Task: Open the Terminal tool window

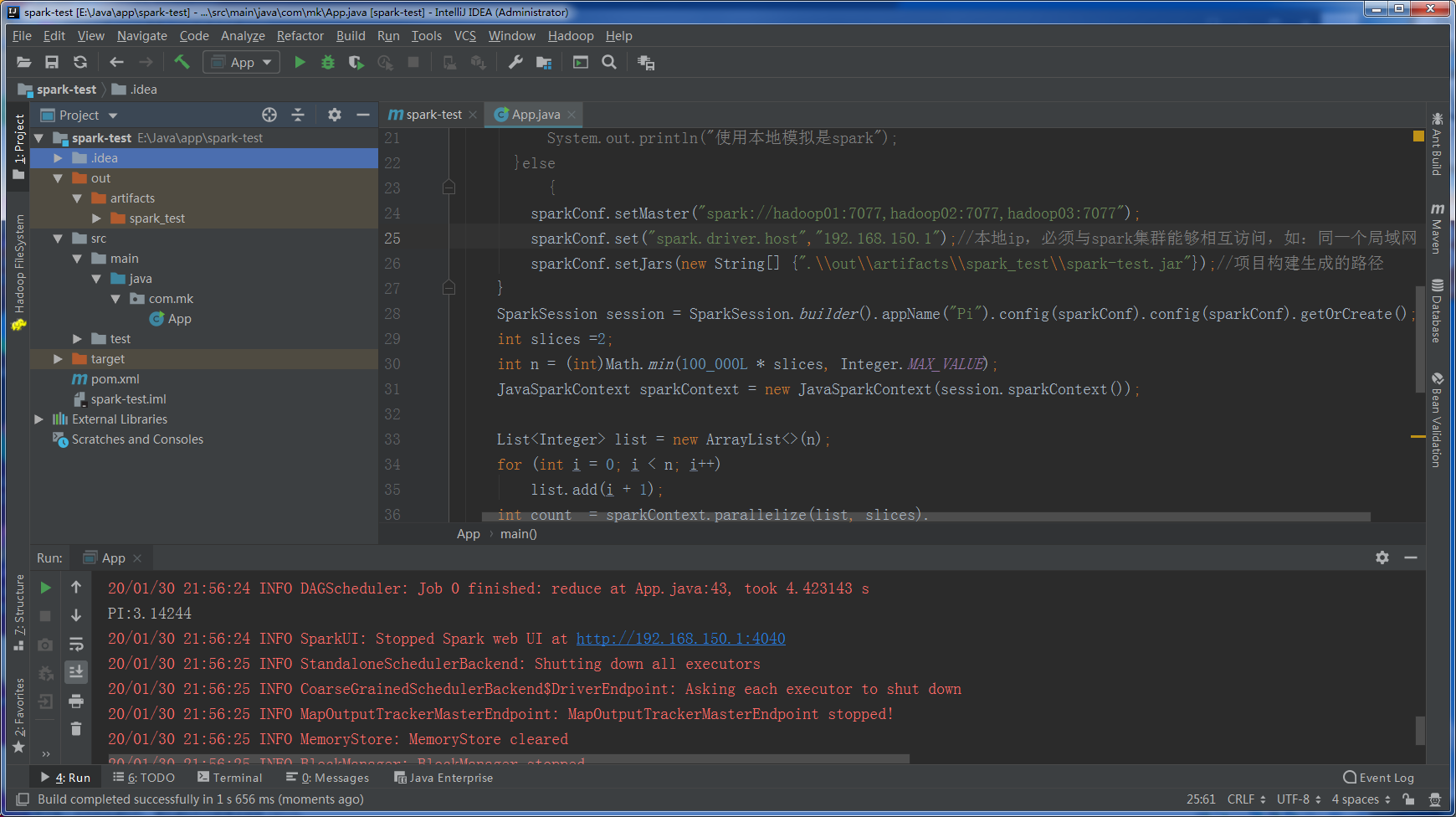Action: click(x=230, y=778)
